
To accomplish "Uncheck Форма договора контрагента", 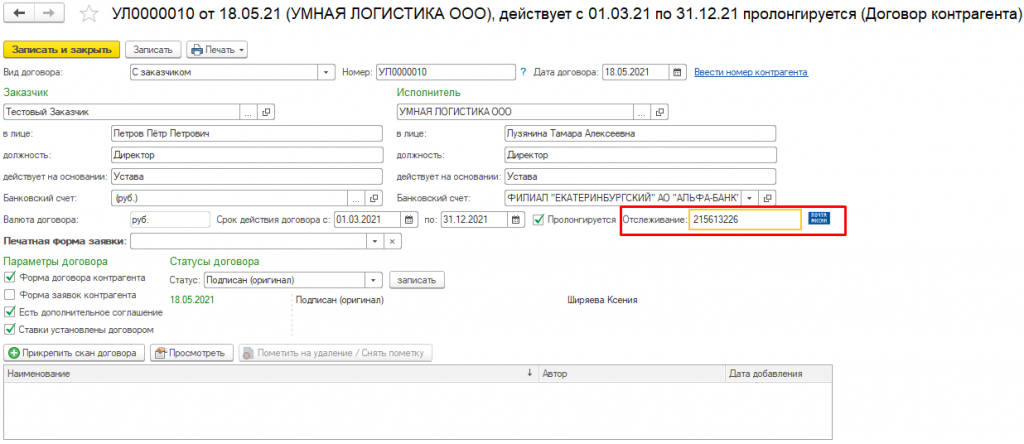I will [x=10, y=278].
